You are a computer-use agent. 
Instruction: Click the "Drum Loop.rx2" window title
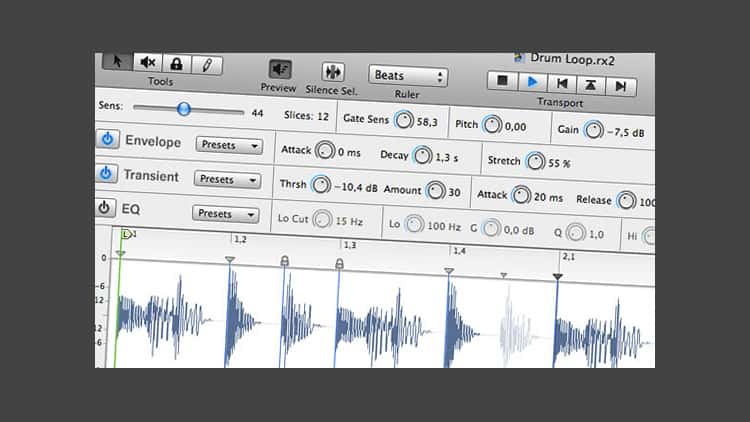point(572,59)
